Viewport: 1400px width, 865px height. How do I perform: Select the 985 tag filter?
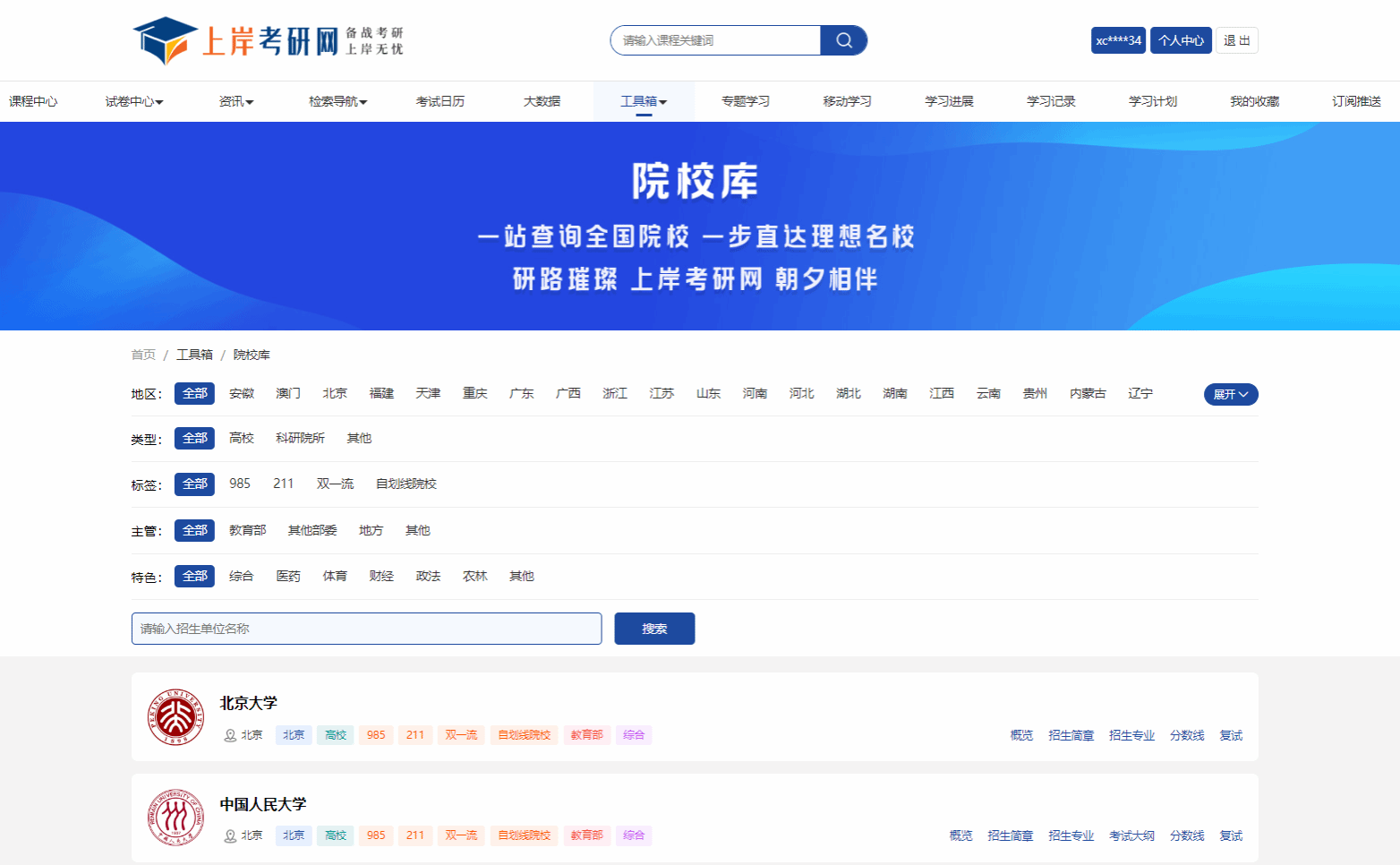click(x=240, y=484)
